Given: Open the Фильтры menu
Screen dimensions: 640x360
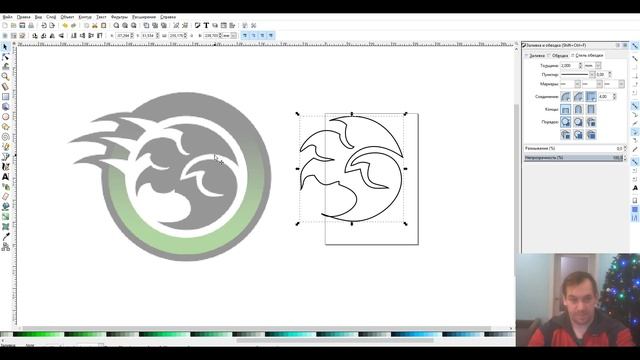Looking at the screenshot, I should point(119,17).
